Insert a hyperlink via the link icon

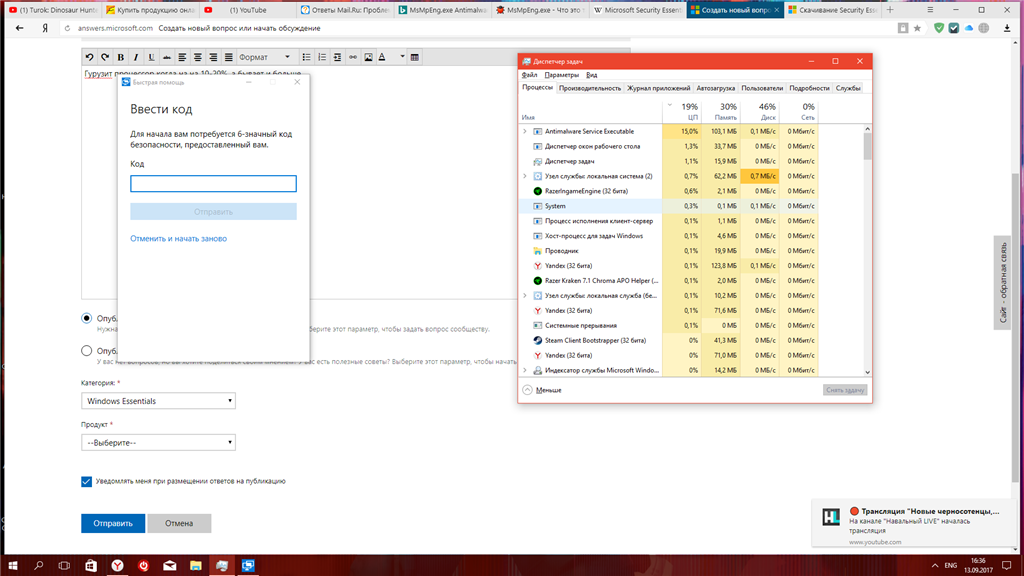[x=353, y=57]
